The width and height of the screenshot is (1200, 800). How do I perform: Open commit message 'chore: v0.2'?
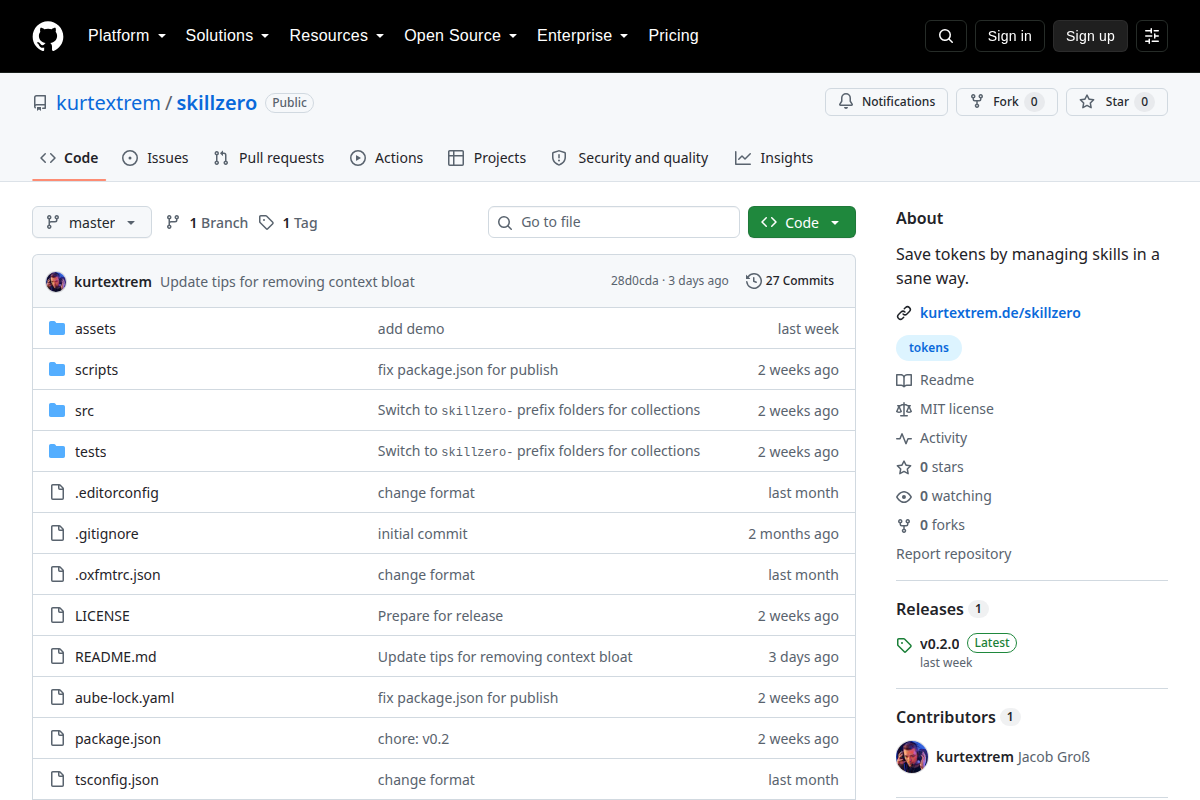tap(414, 739)
